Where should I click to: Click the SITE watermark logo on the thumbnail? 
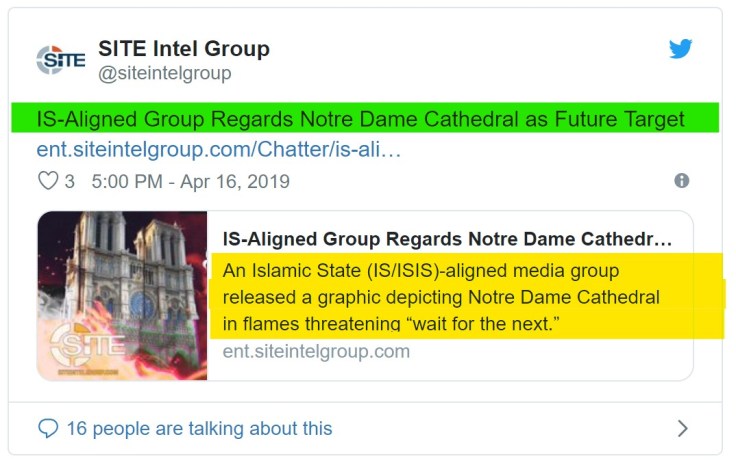pos(90,346)
